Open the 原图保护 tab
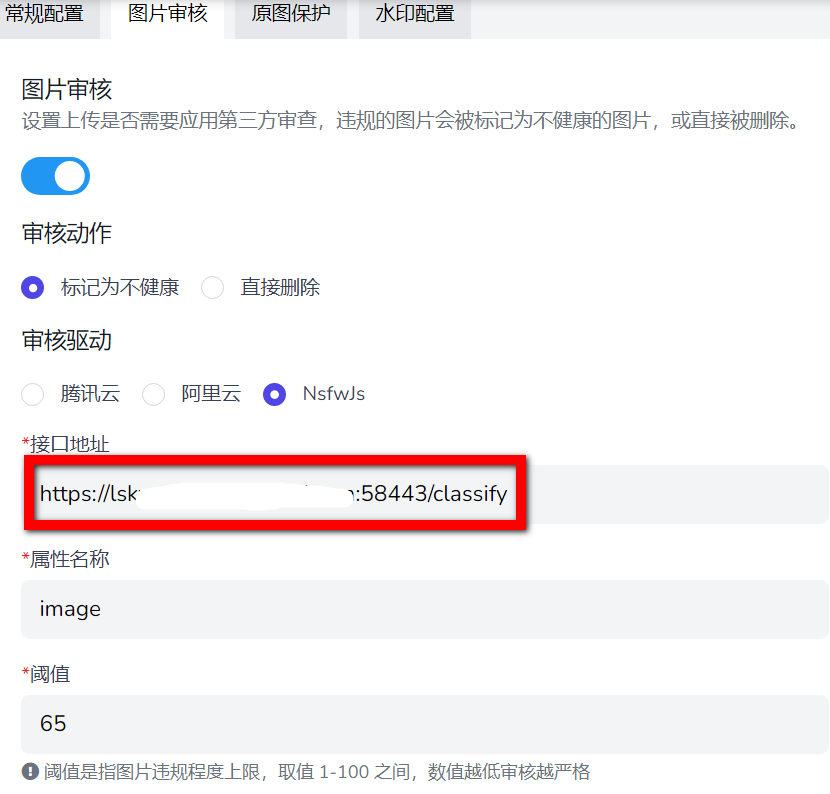This screenshot has width=830, height=794. (290, 14)
